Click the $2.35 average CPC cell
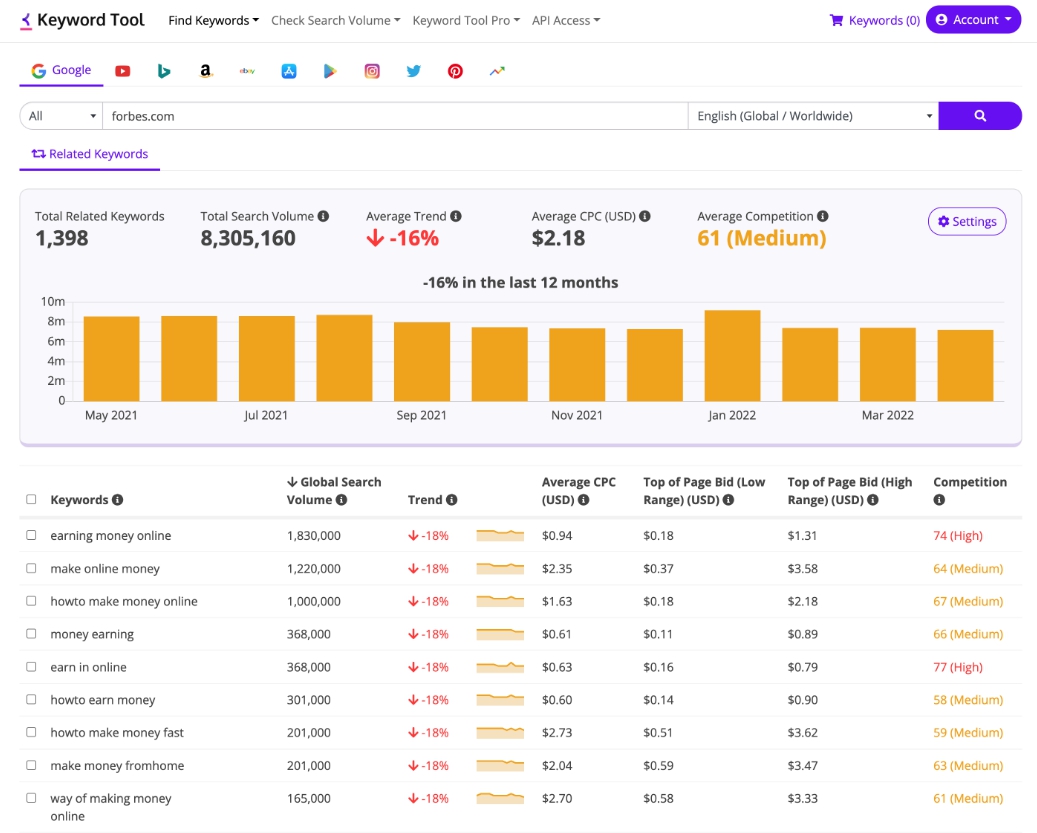This screenshot has height=833, width=1037. (x=557, y=569)
